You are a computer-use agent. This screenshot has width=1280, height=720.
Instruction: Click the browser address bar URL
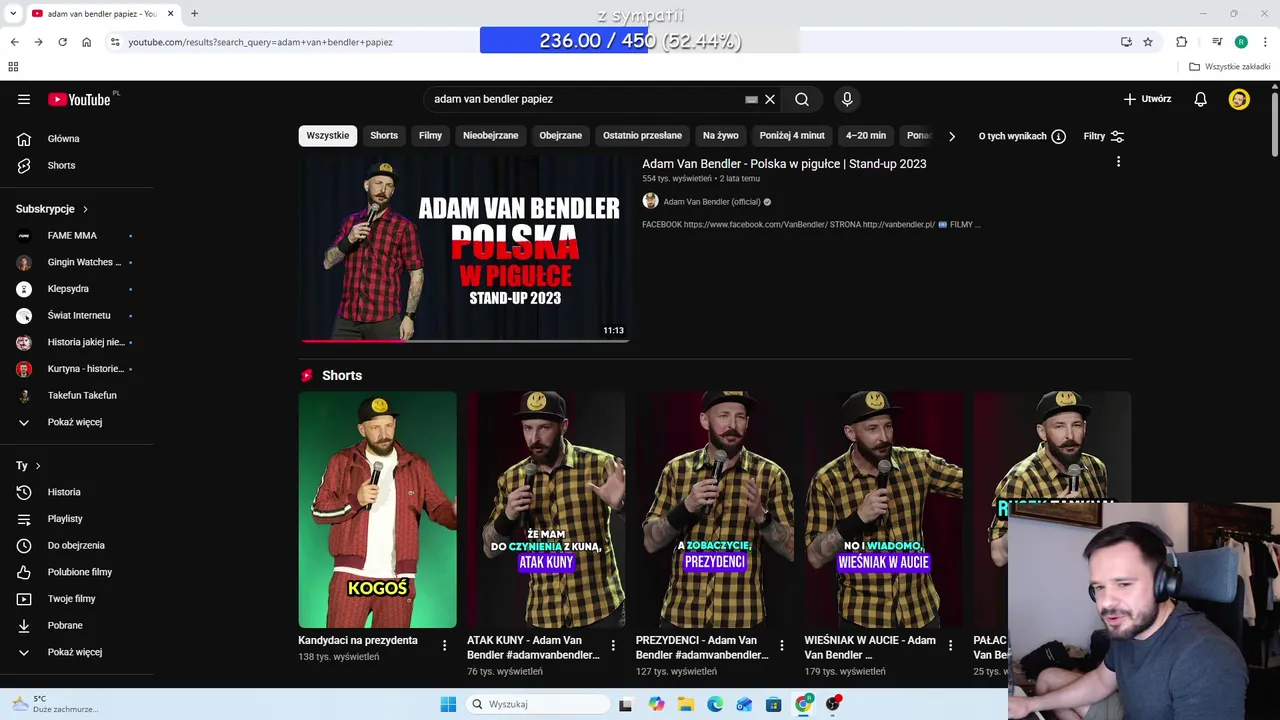point(260,42)
